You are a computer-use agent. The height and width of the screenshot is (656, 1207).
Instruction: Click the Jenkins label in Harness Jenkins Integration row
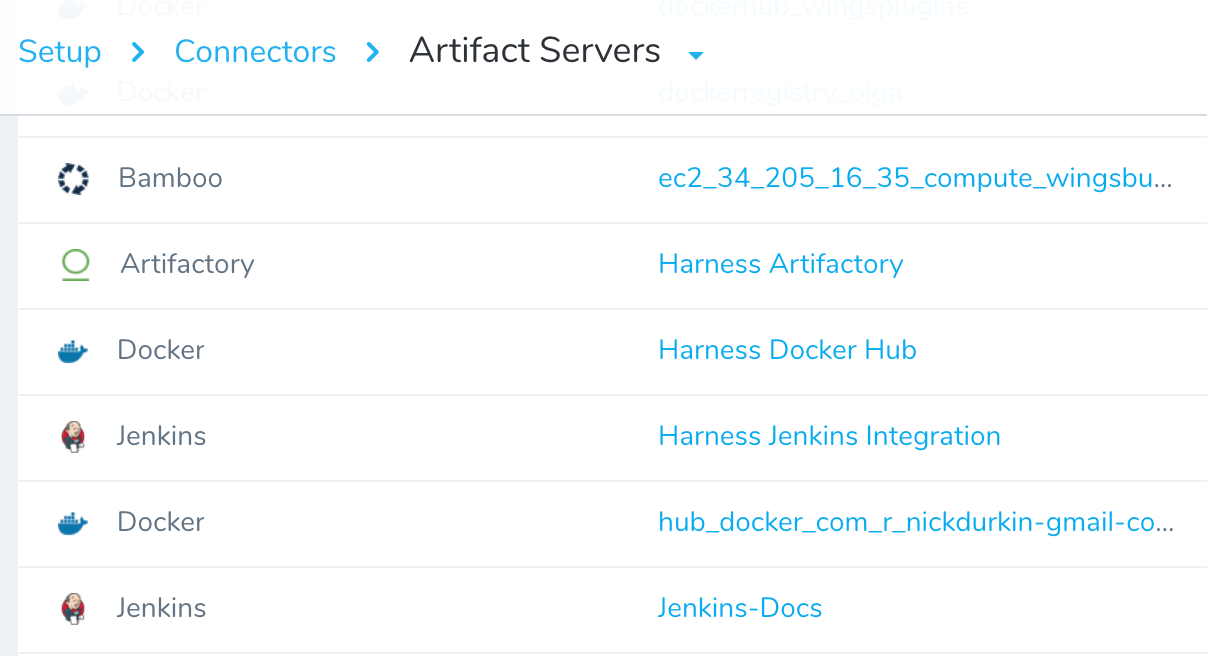[161, 436]
